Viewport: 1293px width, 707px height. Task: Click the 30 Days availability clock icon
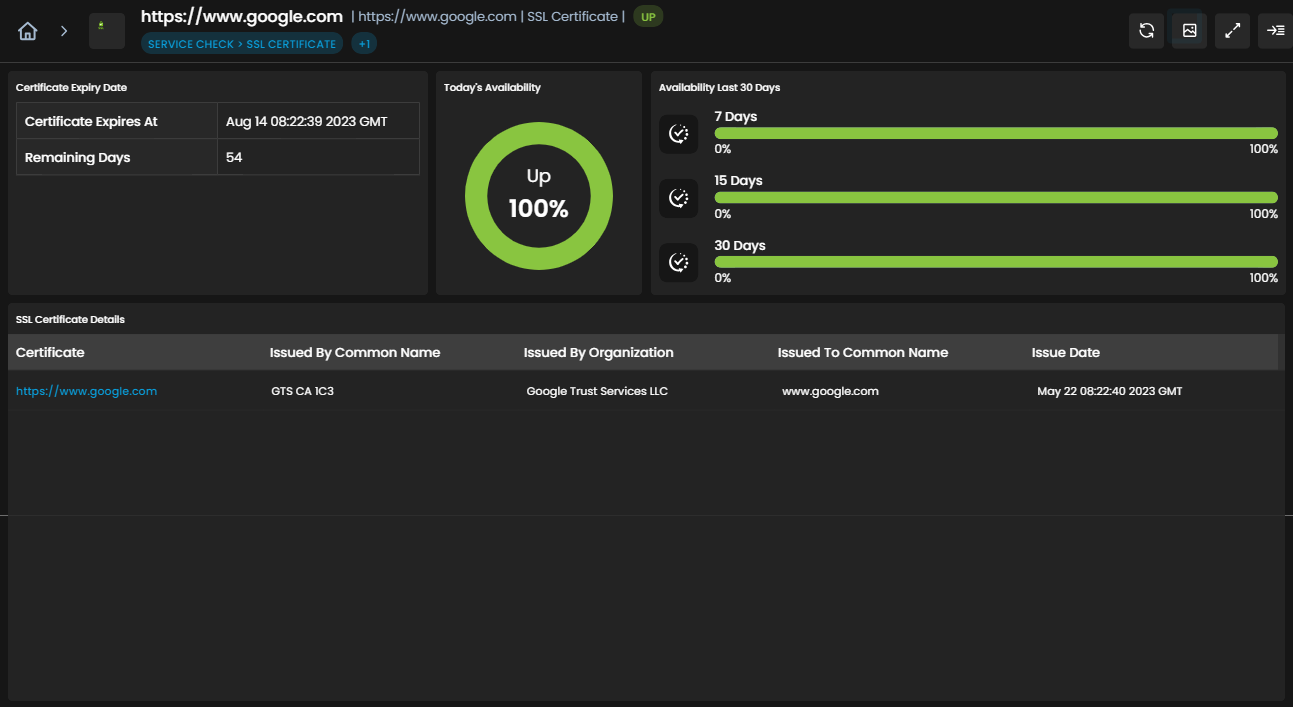678,263
